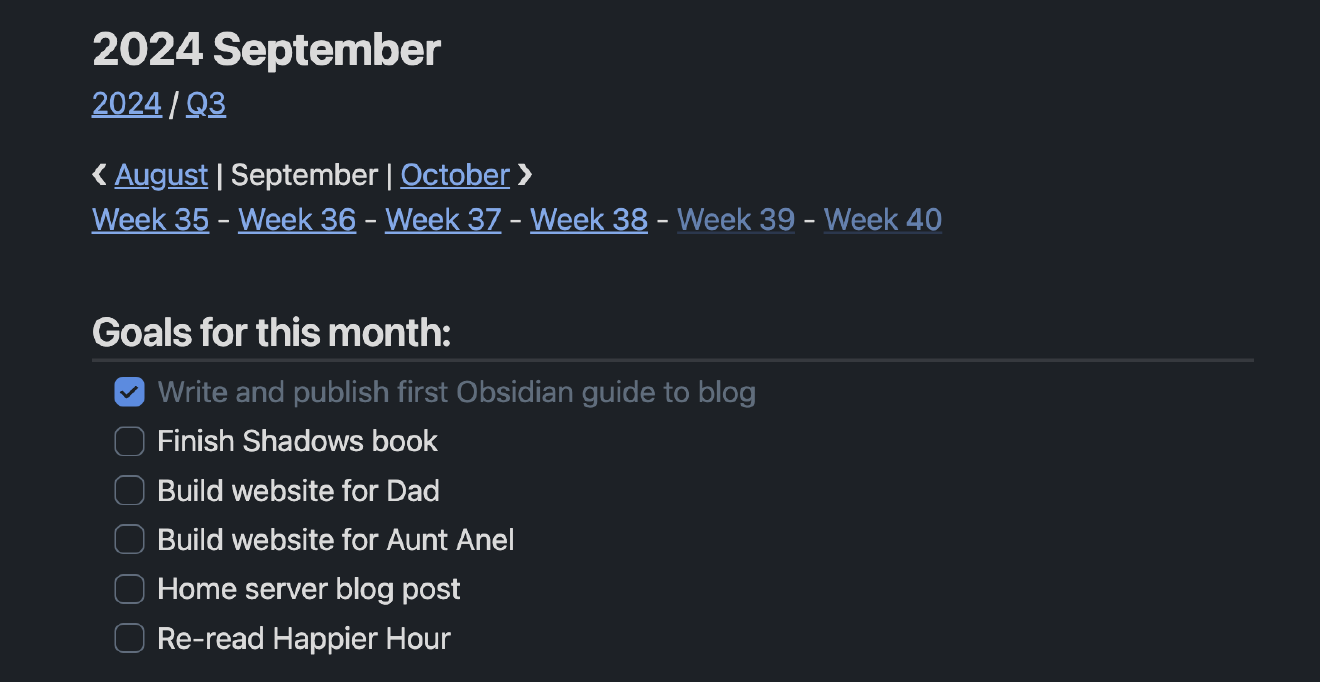Open the Week 39 note
The height and width of the screenshot is (682, 1320).
tap(735, 219)
